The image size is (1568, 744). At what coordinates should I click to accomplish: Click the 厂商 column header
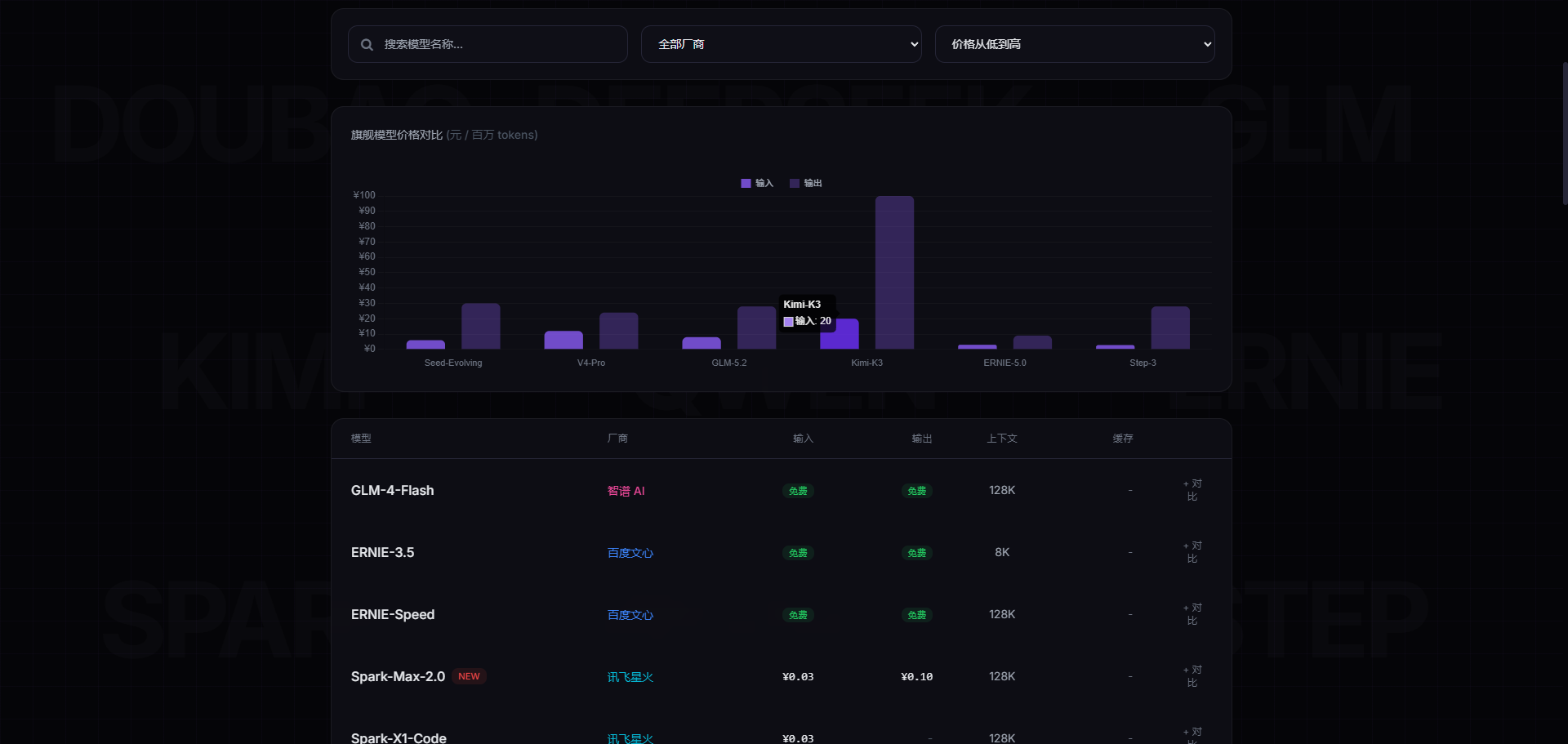tap(617, 439)
